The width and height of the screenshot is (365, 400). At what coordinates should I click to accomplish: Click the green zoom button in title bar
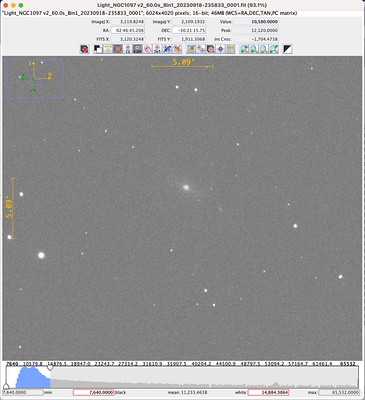21,5
